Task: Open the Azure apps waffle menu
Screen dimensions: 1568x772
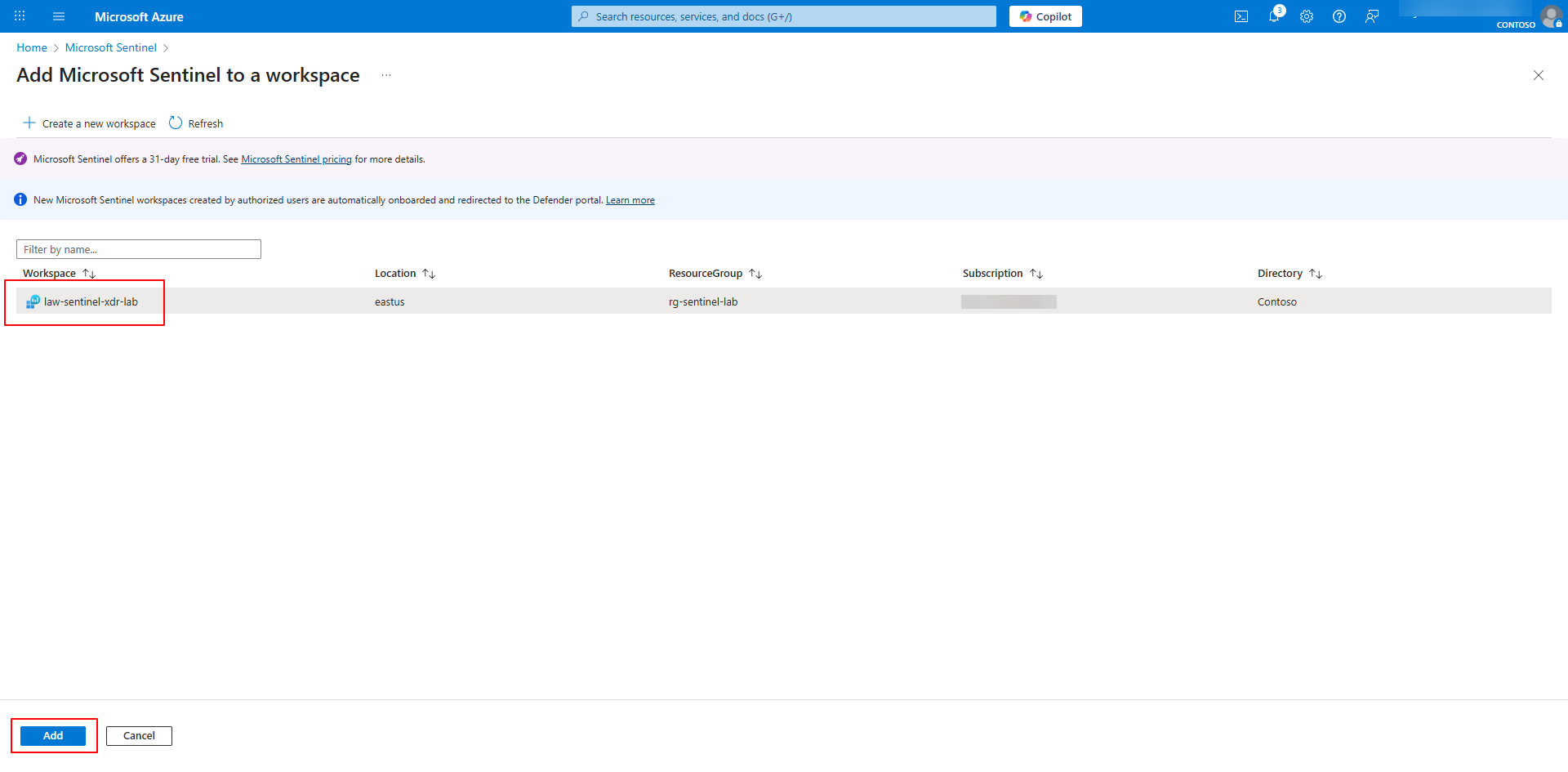Action: (20, 16)
